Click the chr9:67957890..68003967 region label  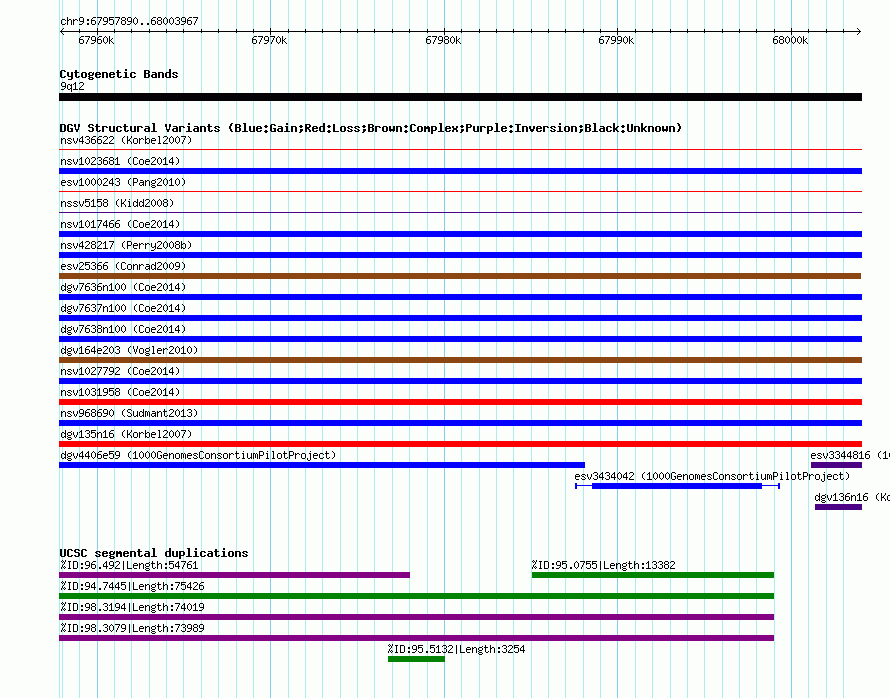pos(129,21)
